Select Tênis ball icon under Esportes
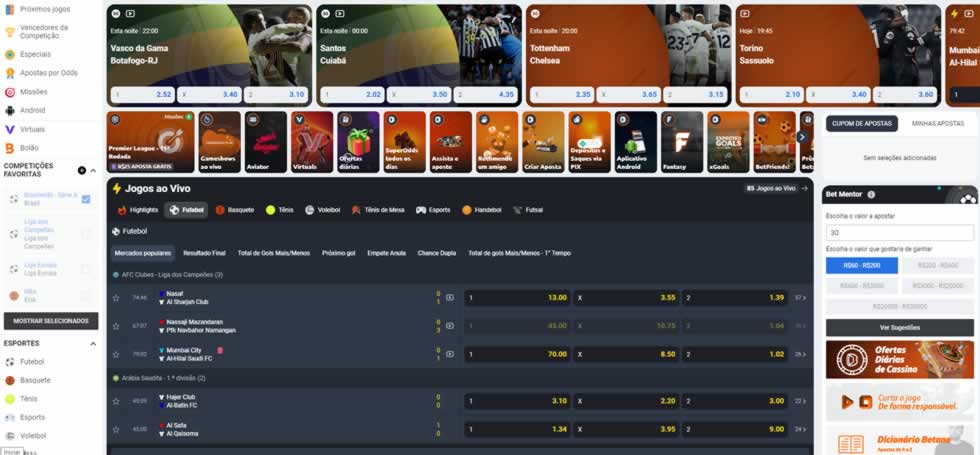The width and height of the screenshot is (980, 455). pos(10,399)
